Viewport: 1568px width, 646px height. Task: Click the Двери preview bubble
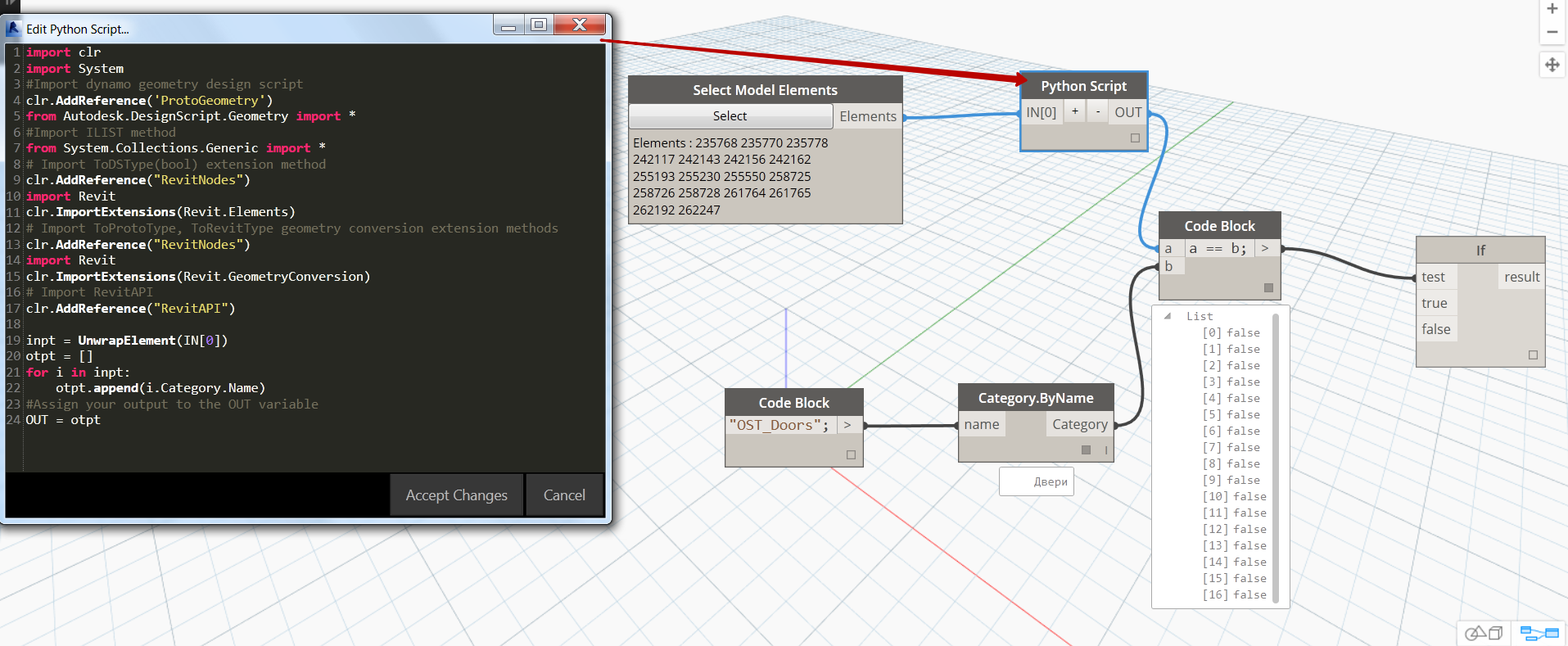[1037, 481]
